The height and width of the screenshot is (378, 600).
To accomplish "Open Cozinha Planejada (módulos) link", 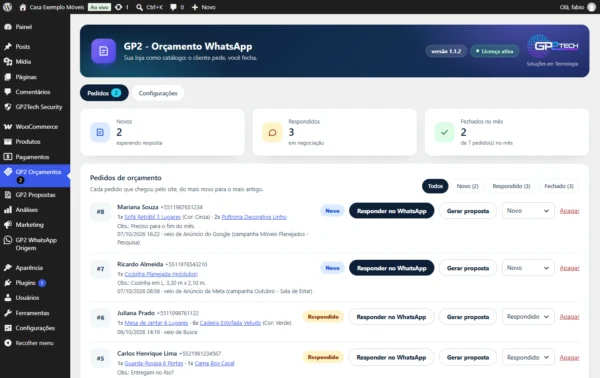I will pyautogui.click(x=161, y=274).
